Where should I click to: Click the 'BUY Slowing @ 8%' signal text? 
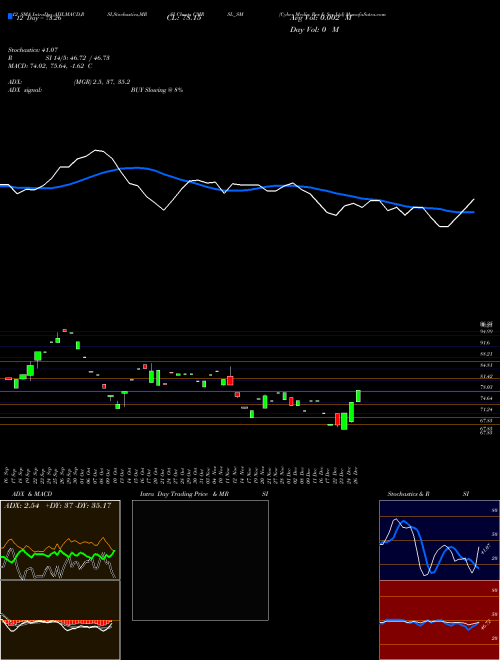[x=157, y=90]
